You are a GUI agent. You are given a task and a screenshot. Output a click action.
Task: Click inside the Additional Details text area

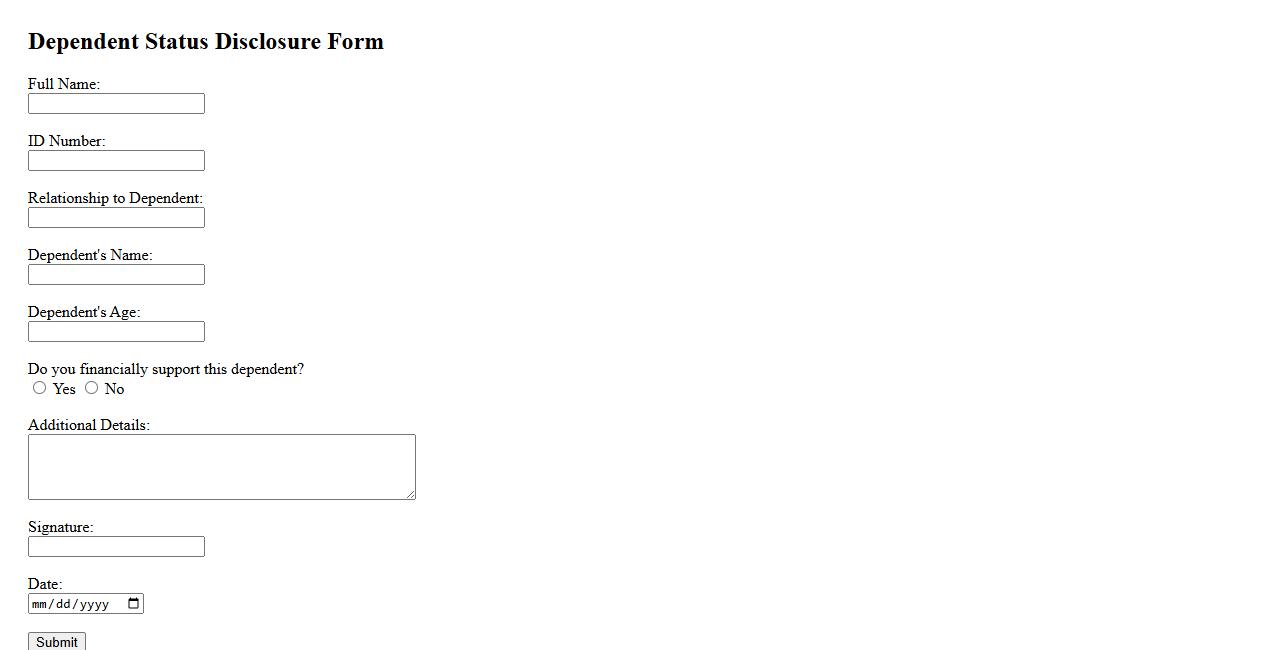pyautogui.click(x=221, y=466)
